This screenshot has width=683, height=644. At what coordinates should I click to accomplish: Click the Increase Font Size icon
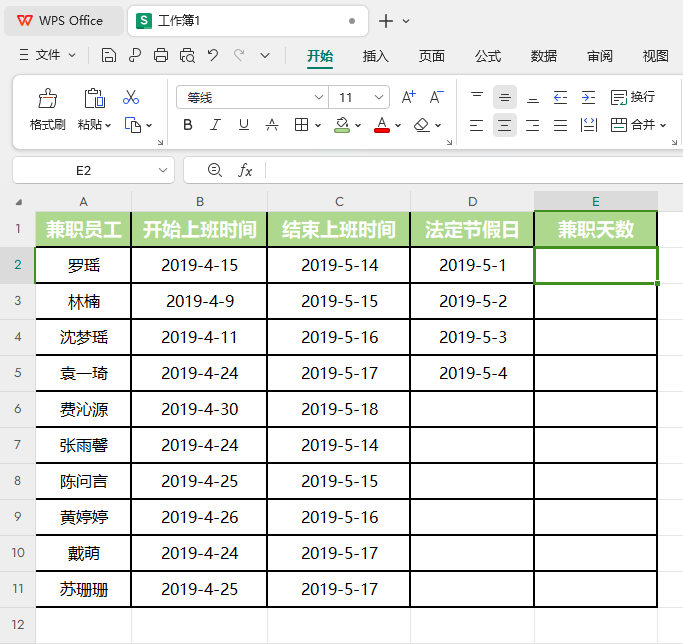pos(408,98)
